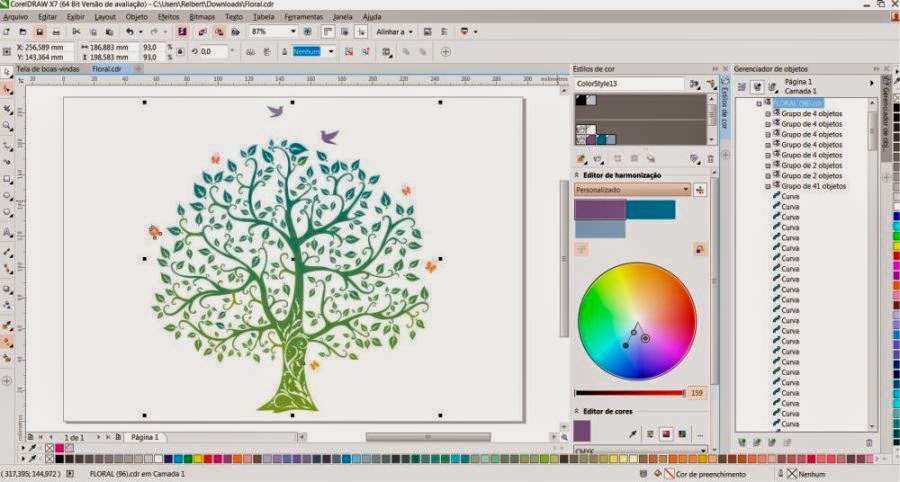
Task: Click the ColorStyle13 name field
Action: pyautogui.click(x=629, y=84)
